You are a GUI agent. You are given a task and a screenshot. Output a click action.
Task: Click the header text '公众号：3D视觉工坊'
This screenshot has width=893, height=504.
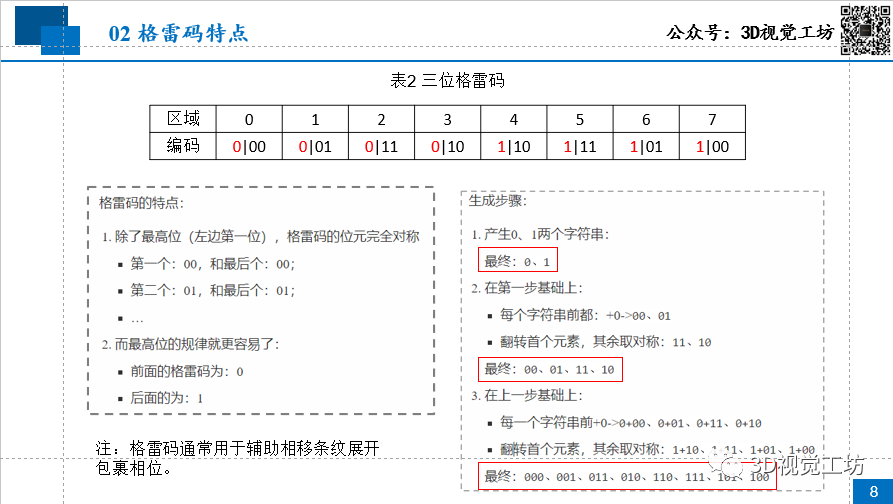[750, 32]
